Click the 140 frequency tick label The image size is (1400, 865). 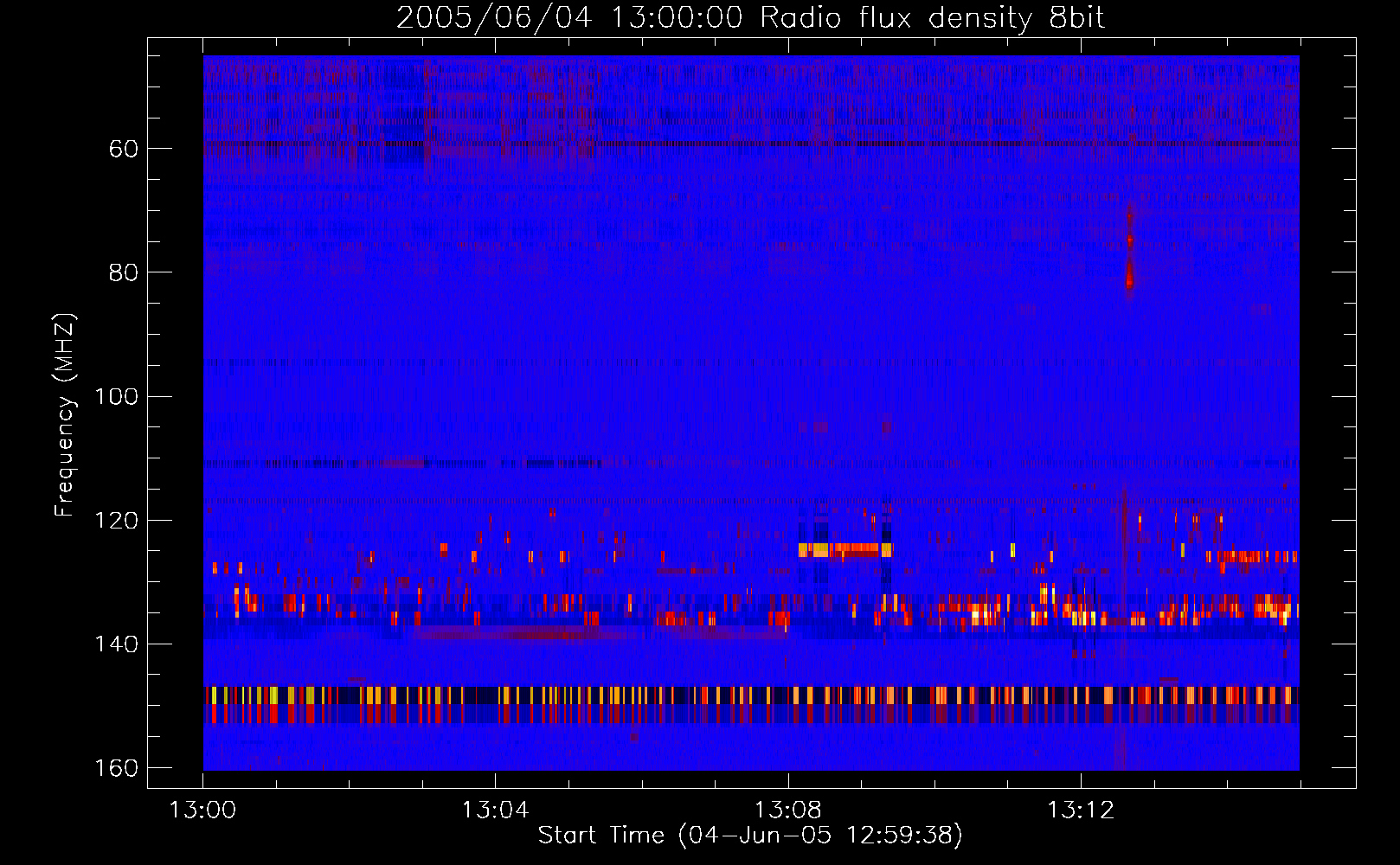point(116,644)
